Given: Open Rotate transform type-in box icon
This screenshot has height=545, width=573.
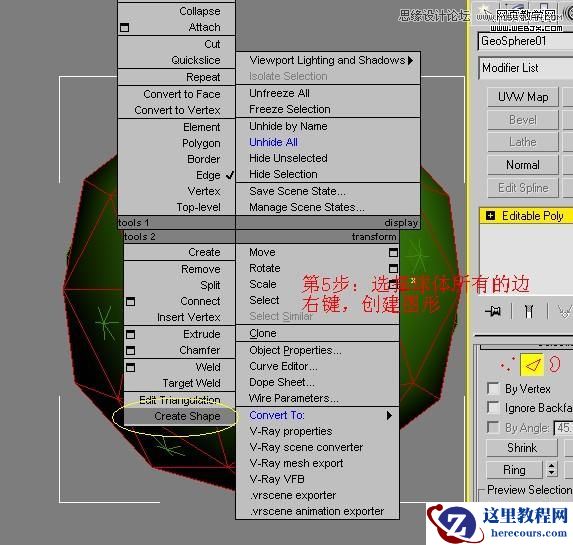Looking at the screenshot, I should [393, 269].
